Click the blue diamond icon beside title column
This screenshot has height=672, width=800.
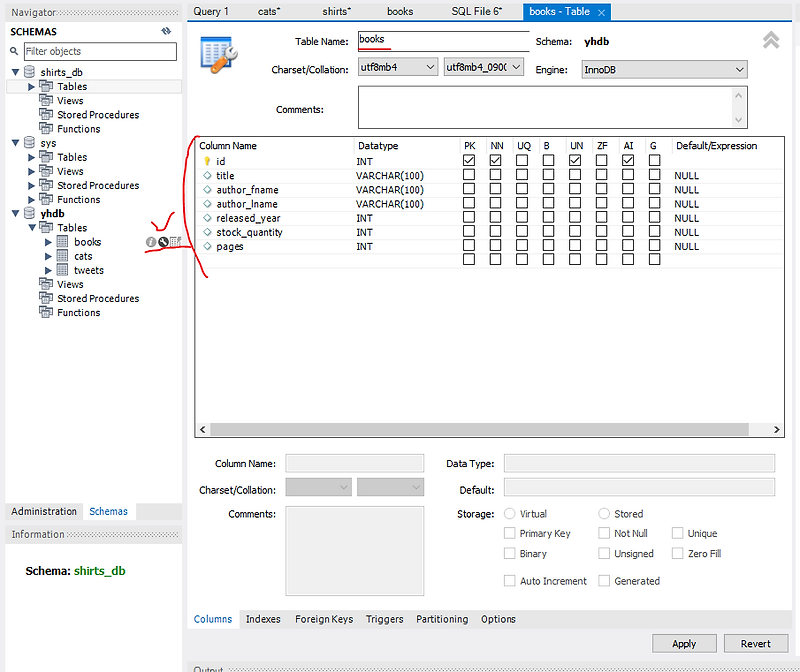pyautogui.click(x=207, y=175)
